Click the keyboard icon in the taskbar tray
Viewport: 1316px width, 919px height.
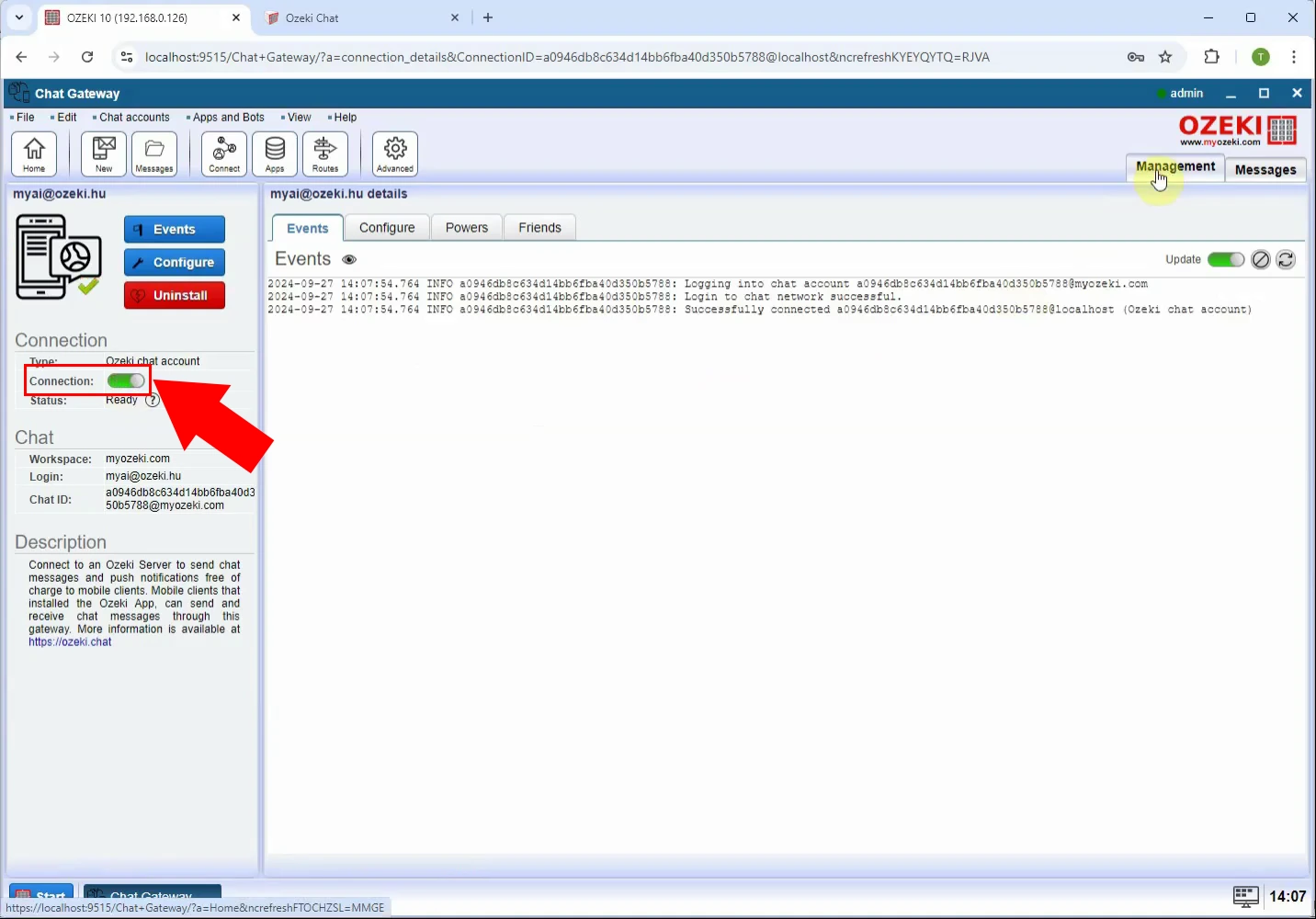(1245, 896)
